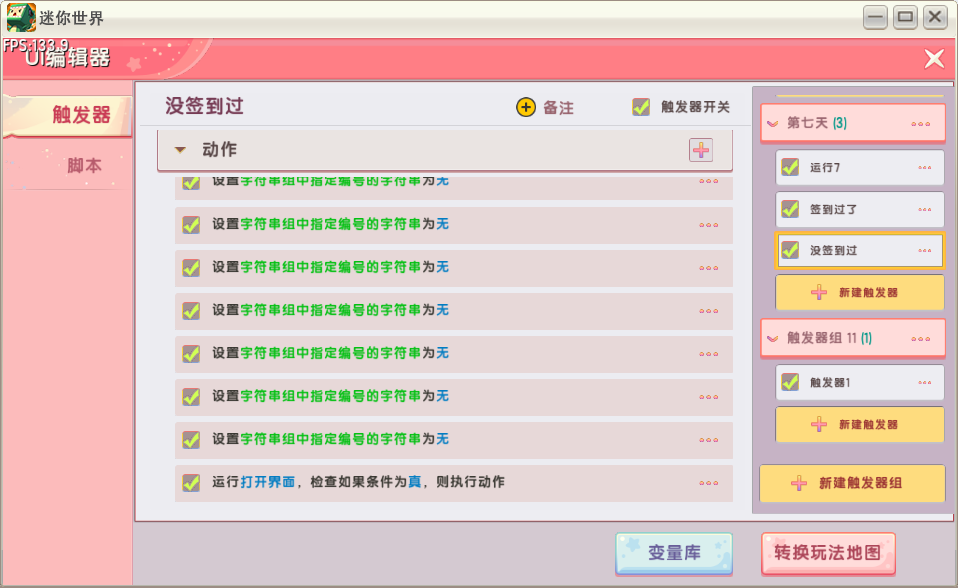Viewport: 958px width, 588px height.
Task: Open the three-dot menu on 触发器1
Action: coord(924,383)
